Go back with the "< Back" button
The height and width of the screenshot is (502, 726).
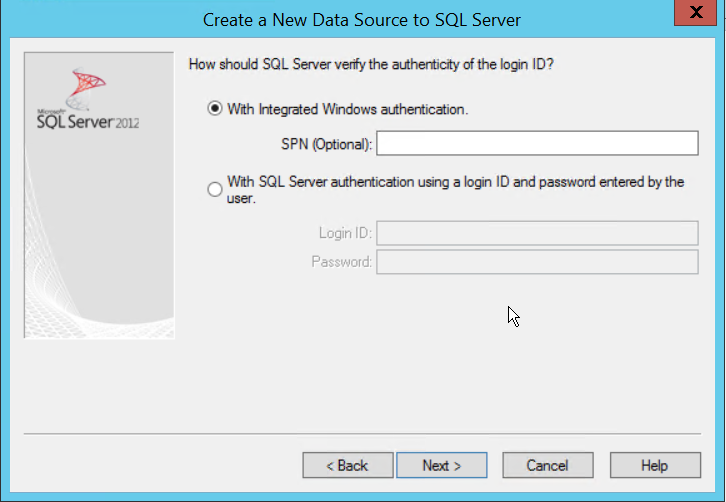[347, 466]
